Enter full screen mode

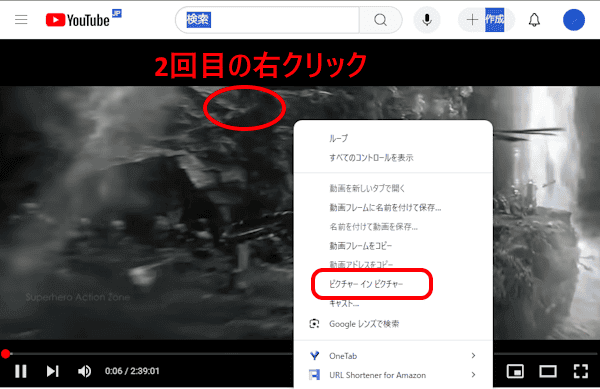pos(581,371)
